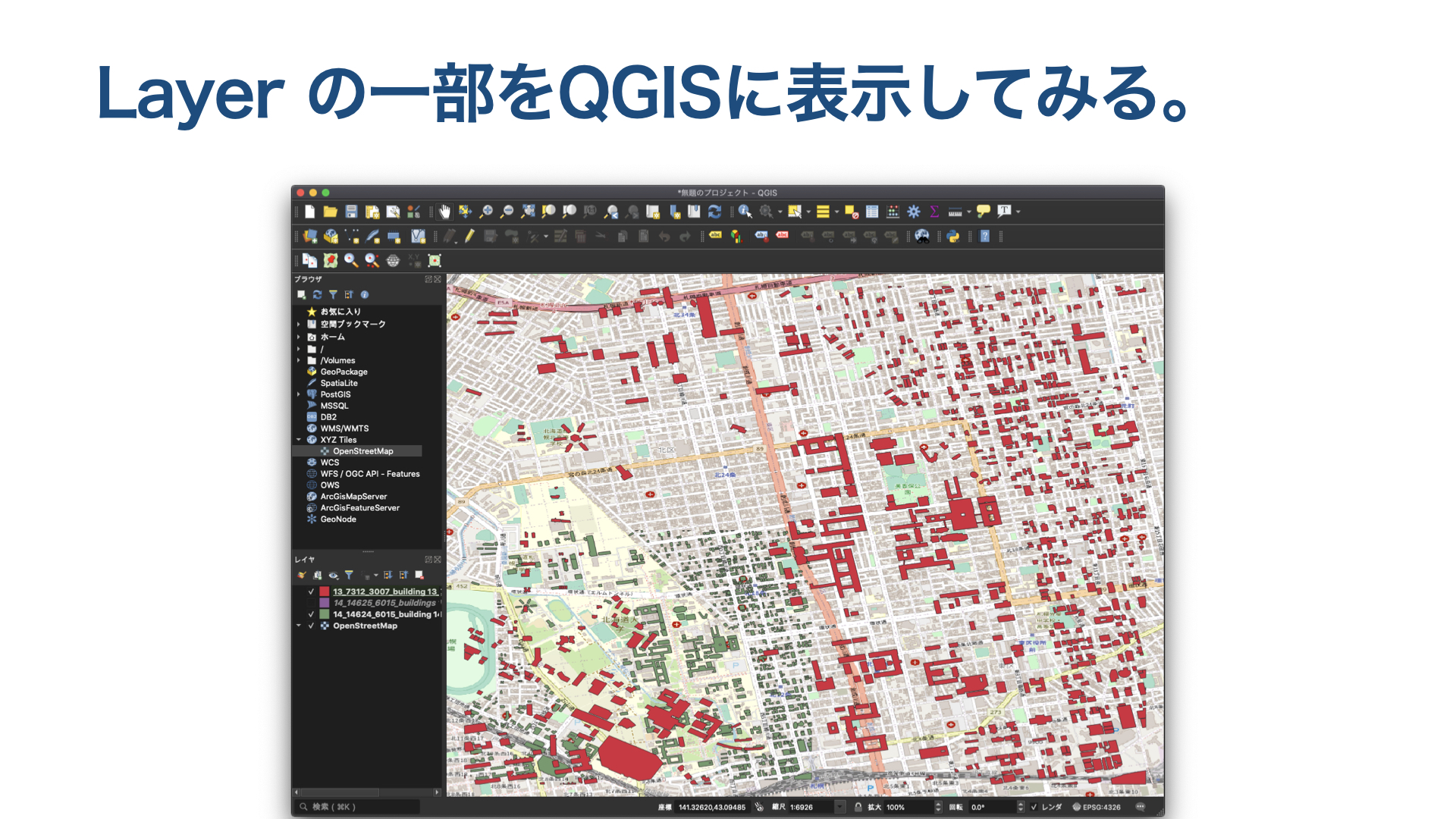
Task: Open the Data Source Manager
Action: coord(309,237)
